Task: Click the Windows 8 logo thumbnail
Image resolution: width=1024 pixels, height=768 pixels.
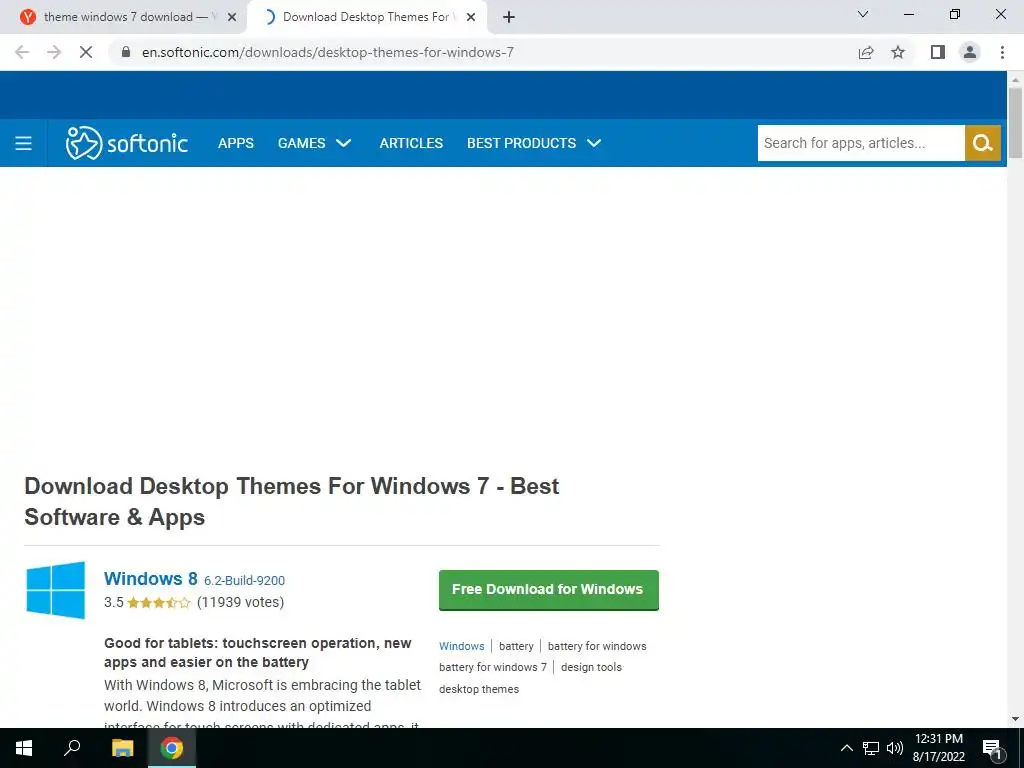Action: pyautogui.click(x=56, y=590)
